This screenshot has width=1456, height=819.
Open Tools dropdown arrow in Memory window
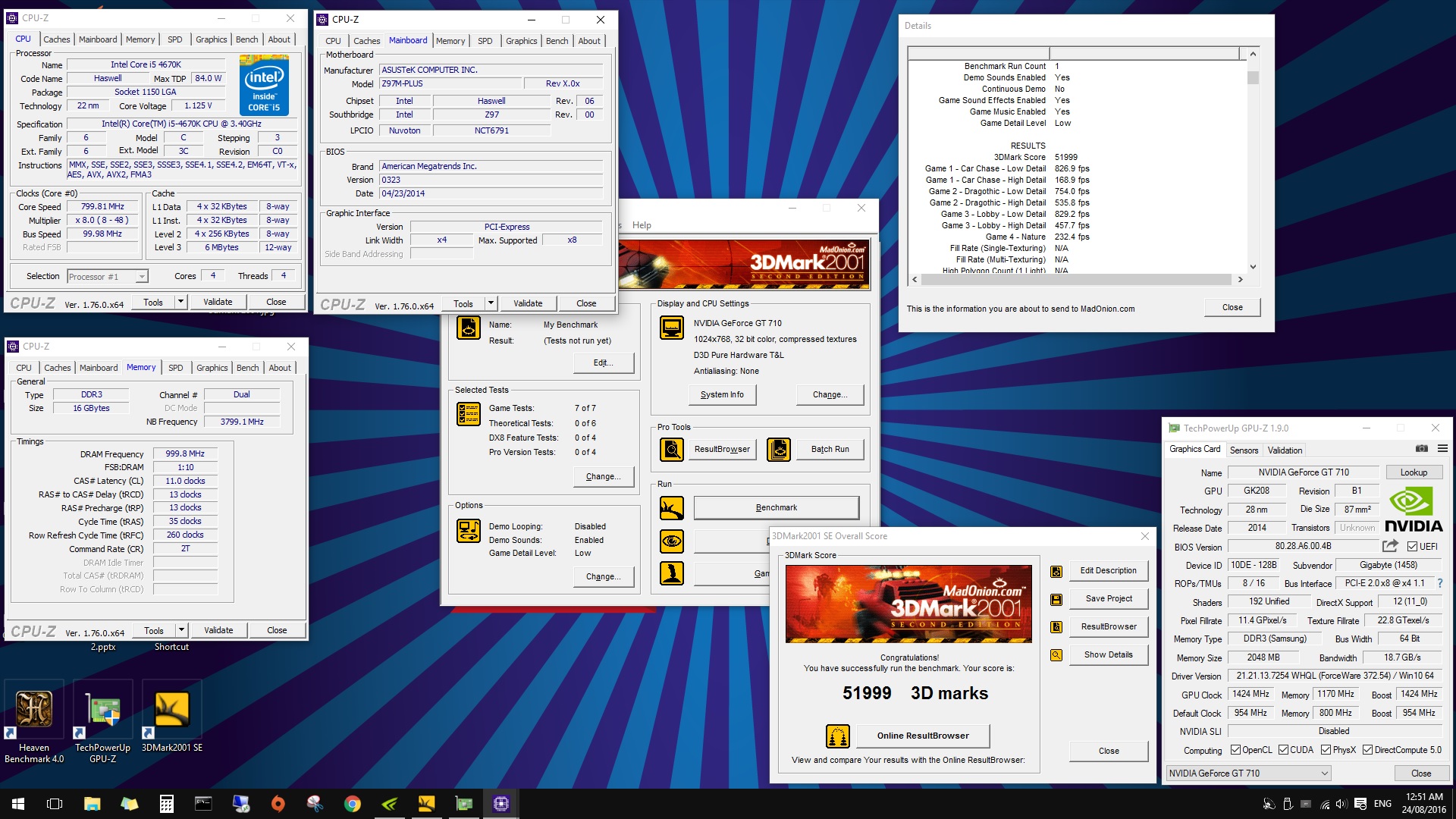(x=181, y=630)
